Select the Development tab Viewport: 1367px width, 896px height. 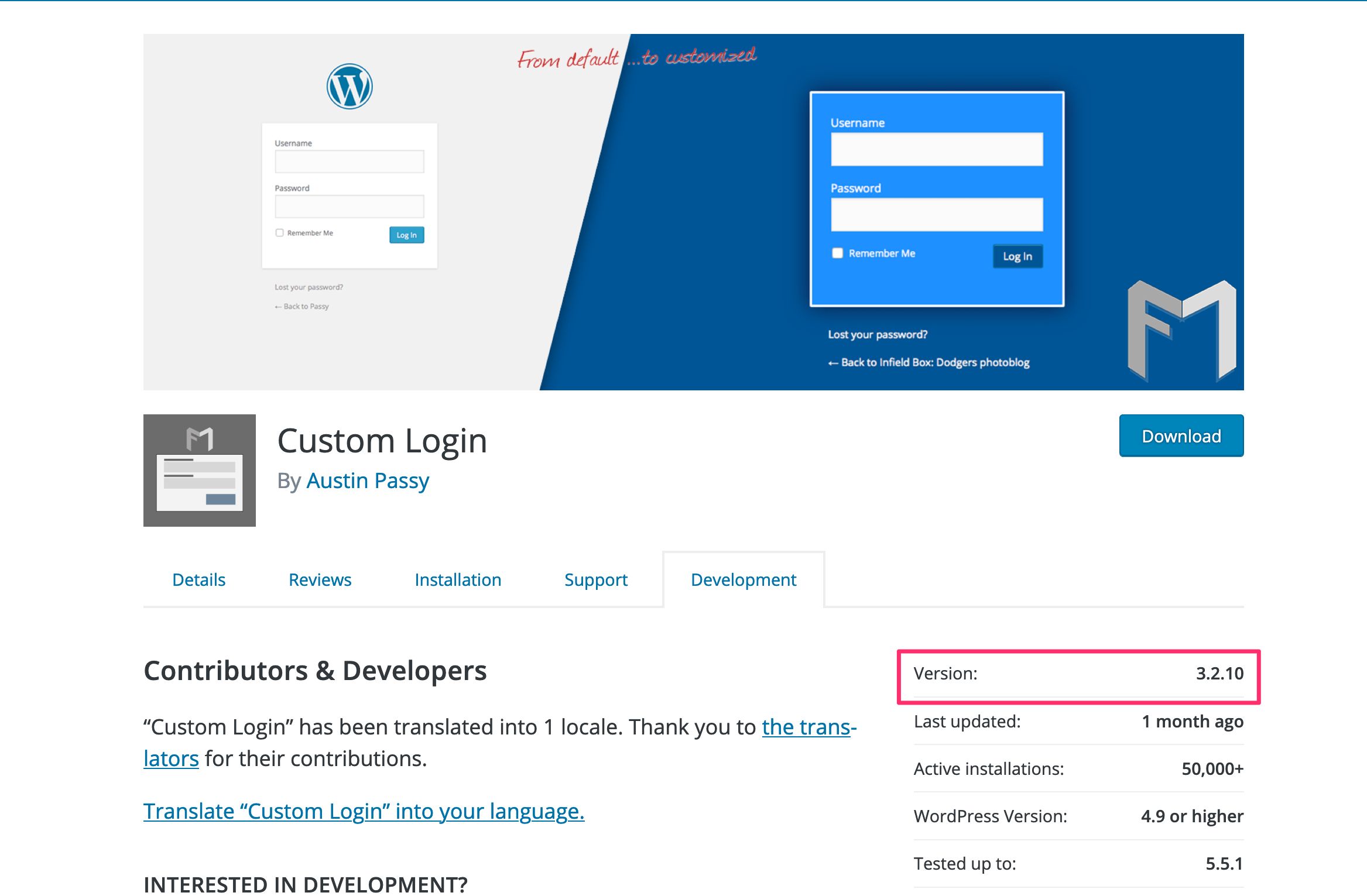click(744, 579)
